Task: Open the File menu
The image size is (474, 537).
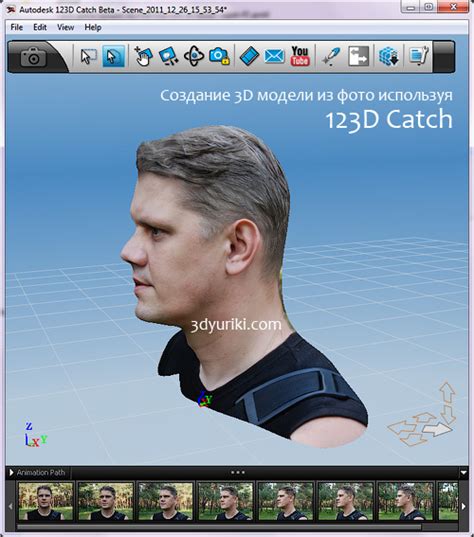Action: click(16, 27)
